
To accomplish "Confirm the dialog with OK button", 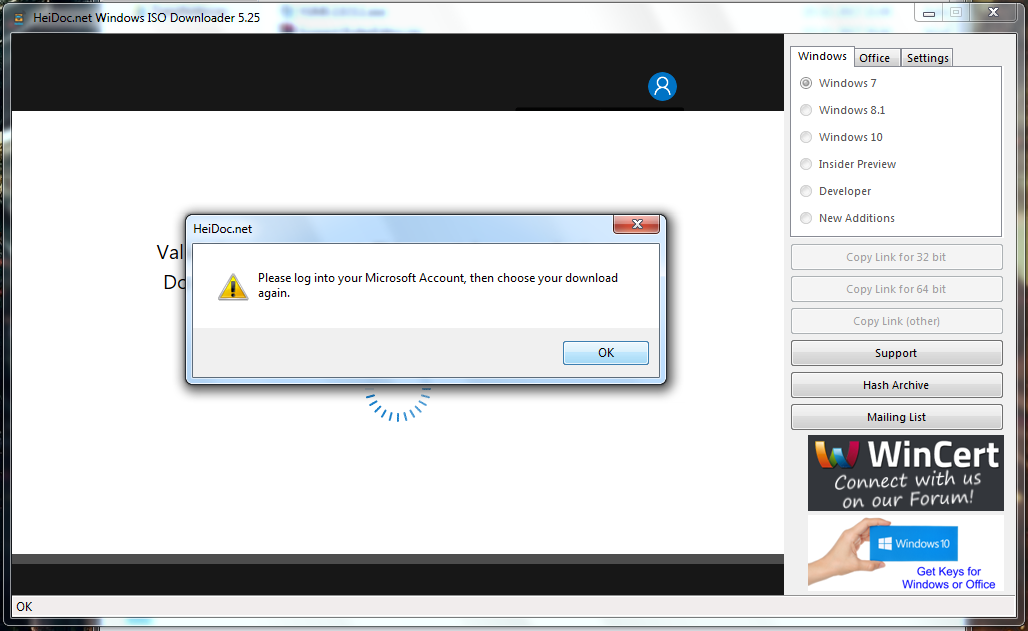I will pos(606,353).
